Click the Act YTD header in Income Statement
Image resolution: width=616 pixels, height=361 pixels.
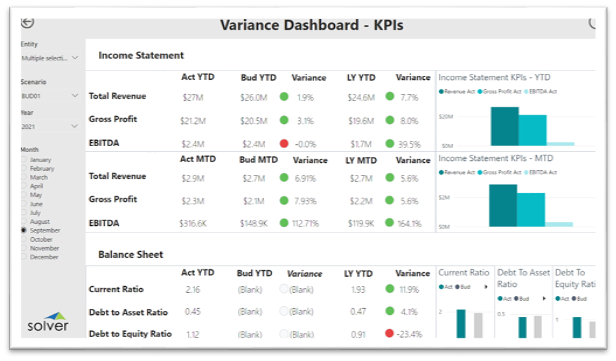tap(198, 77)
